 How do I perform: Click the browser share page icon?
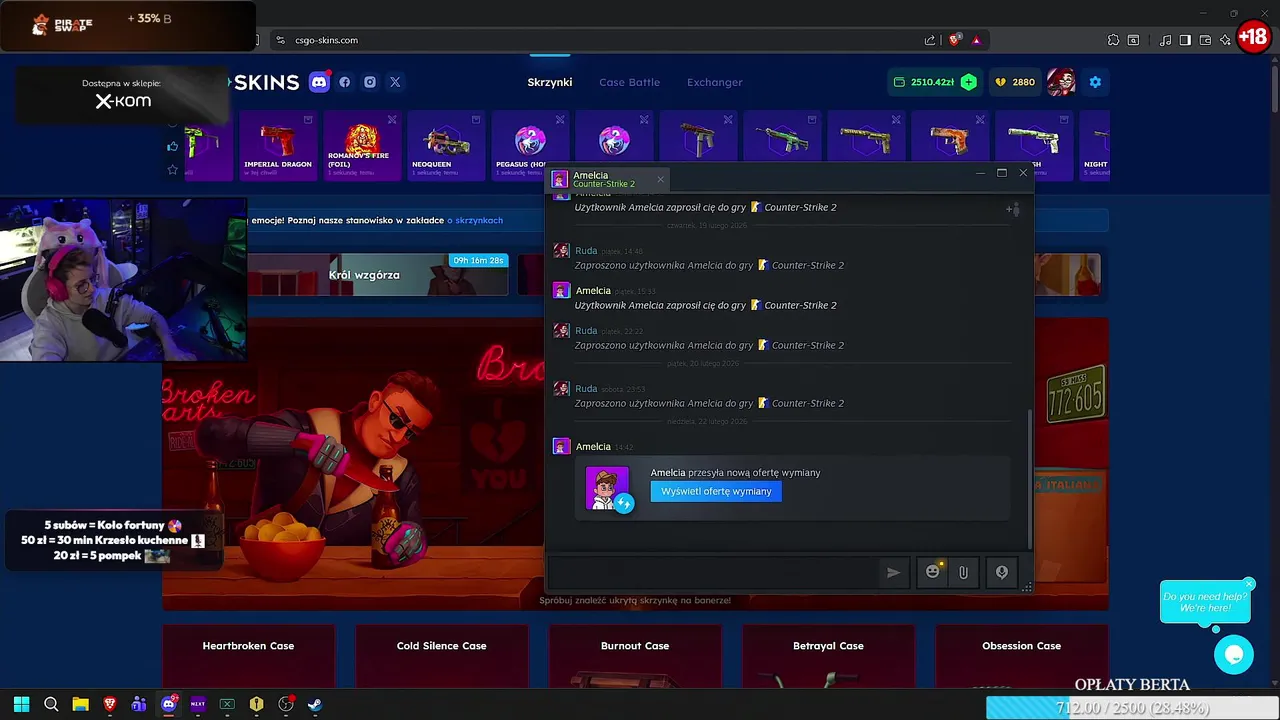click(930, 40)
